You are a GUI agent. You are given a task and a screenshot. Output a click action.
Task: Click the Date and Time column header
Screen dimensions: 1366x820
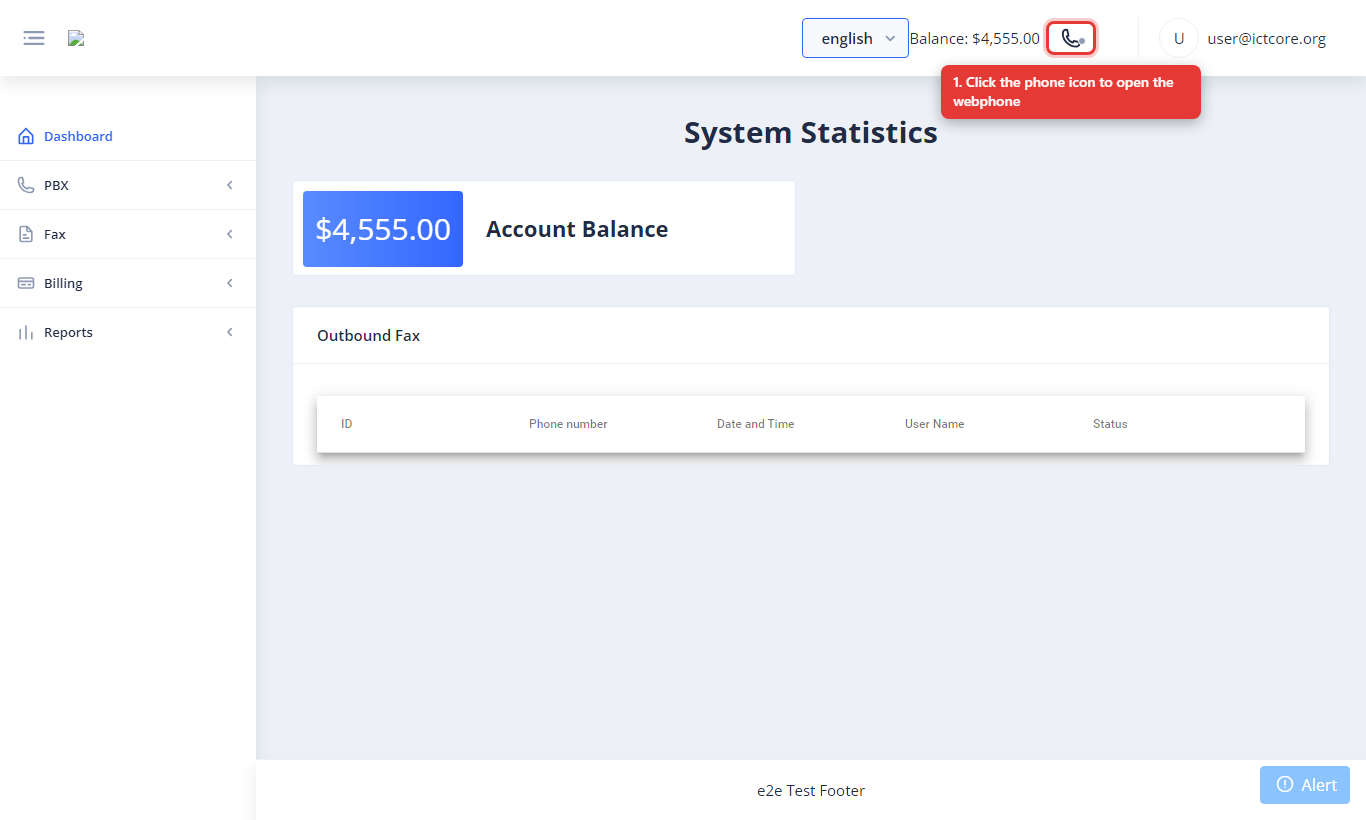pyautogui.click(x=755, y=424)
